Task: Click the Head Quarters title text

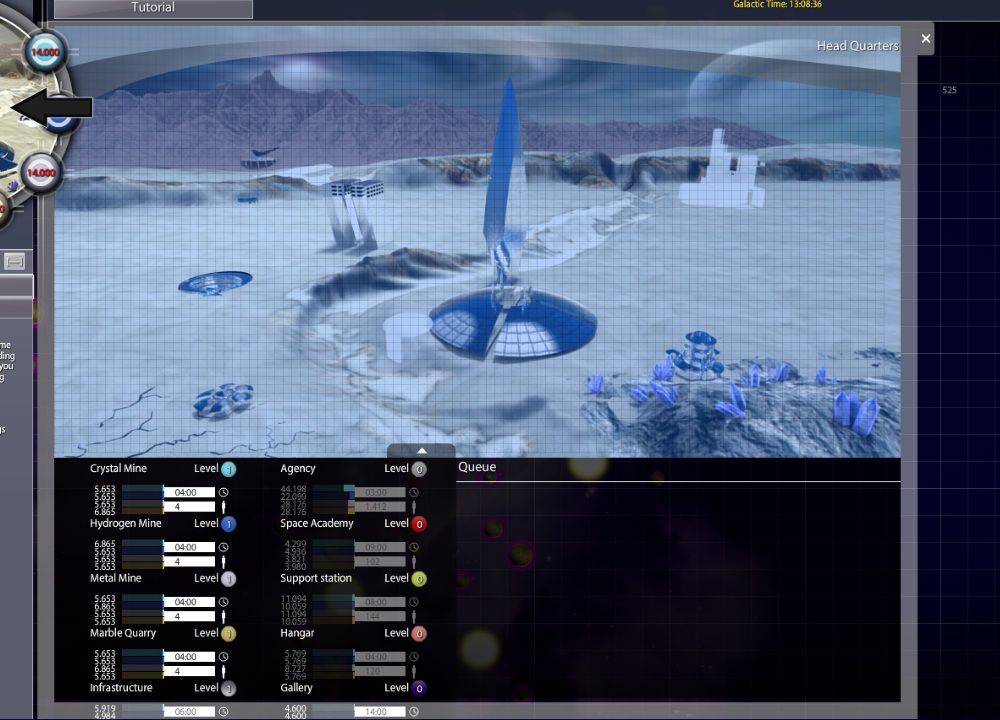Action: pos(858,46)
